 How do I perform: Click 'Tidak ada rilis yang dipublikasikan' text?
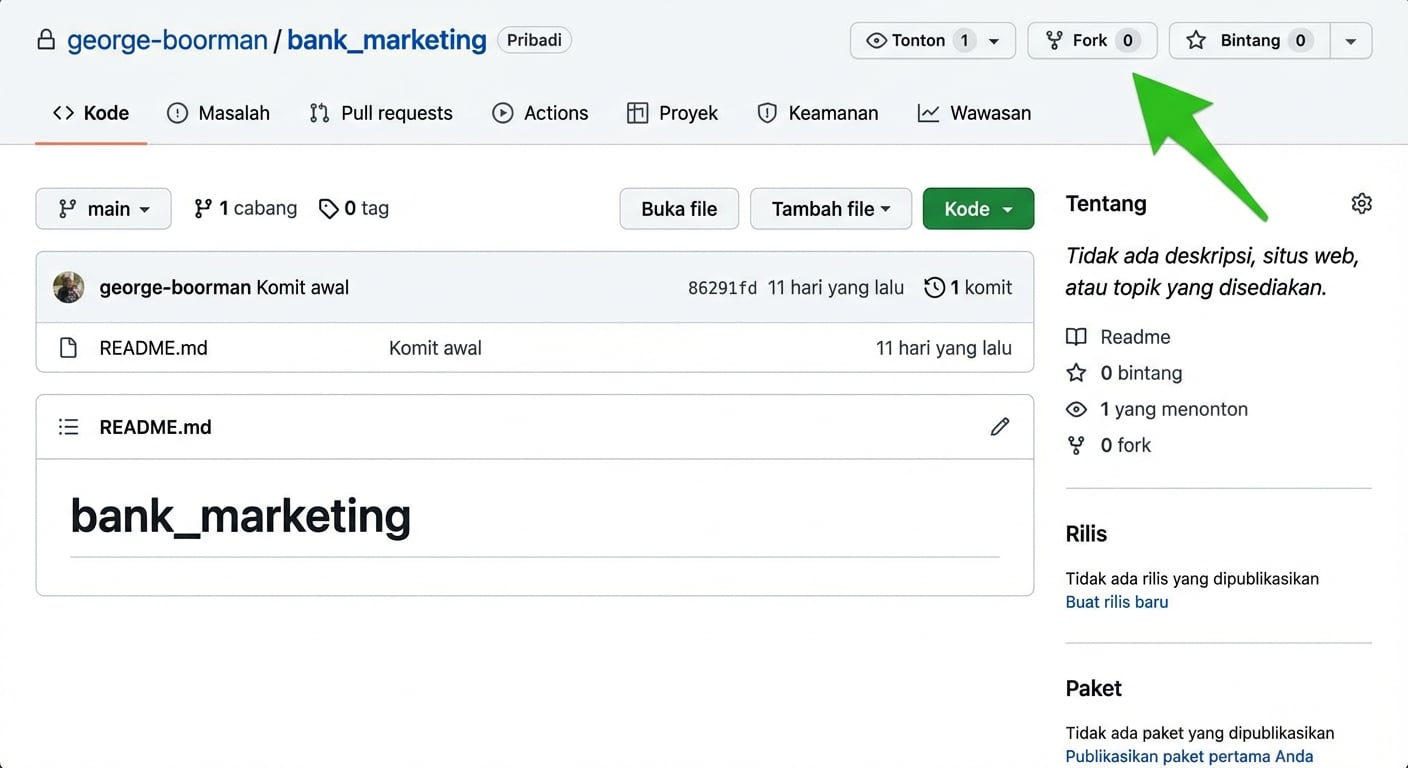1193,579
